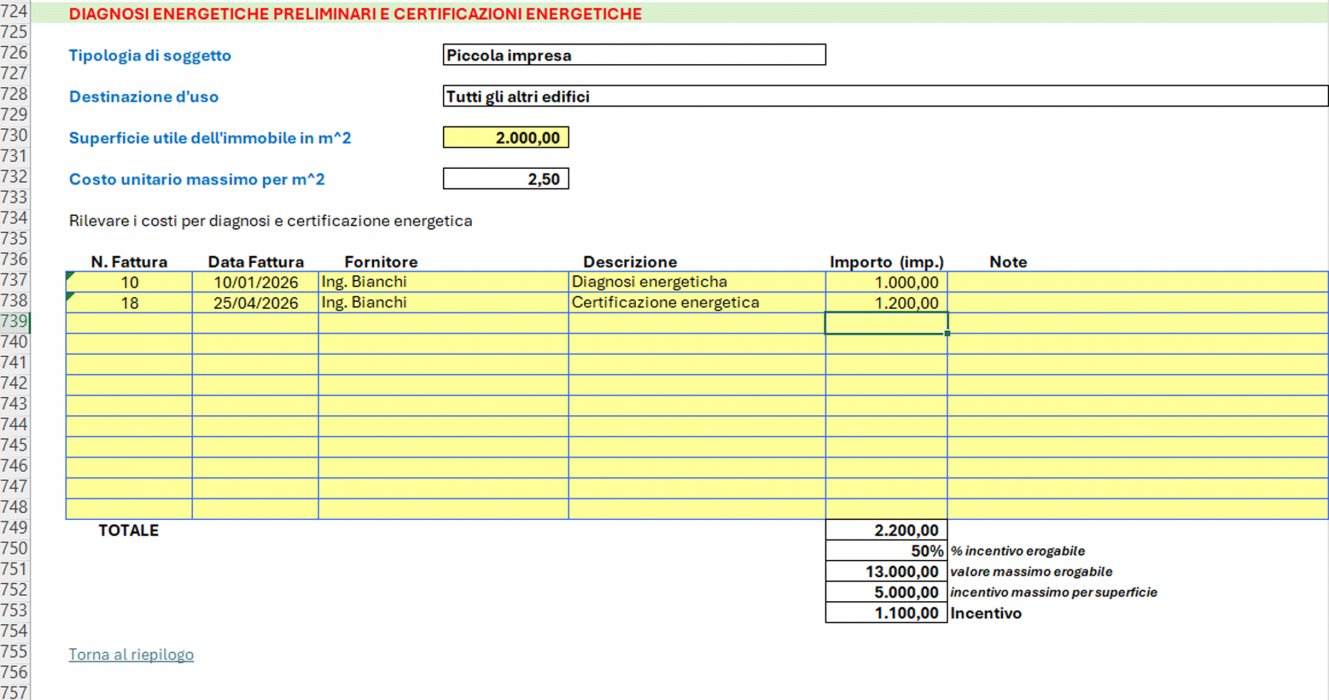The height and width of the screenshot is (700, 1329).
Task: Click the "Torna al riepilogo" link
Action: pyautogui.click(x=131, y=654)
